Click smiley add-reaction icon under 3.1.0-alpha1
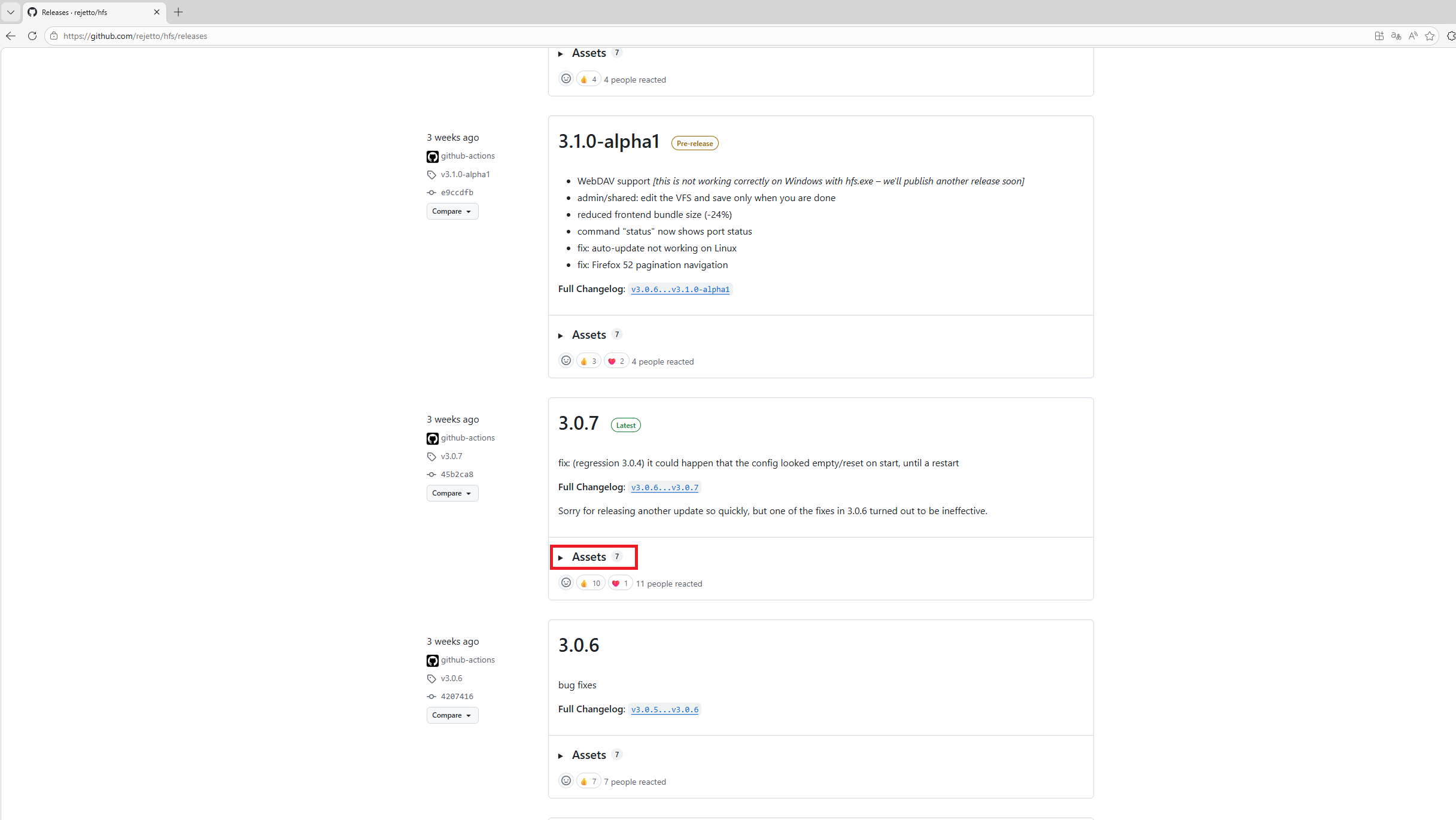The height and width of the screenshot is (820, 1456). [566, 361]
